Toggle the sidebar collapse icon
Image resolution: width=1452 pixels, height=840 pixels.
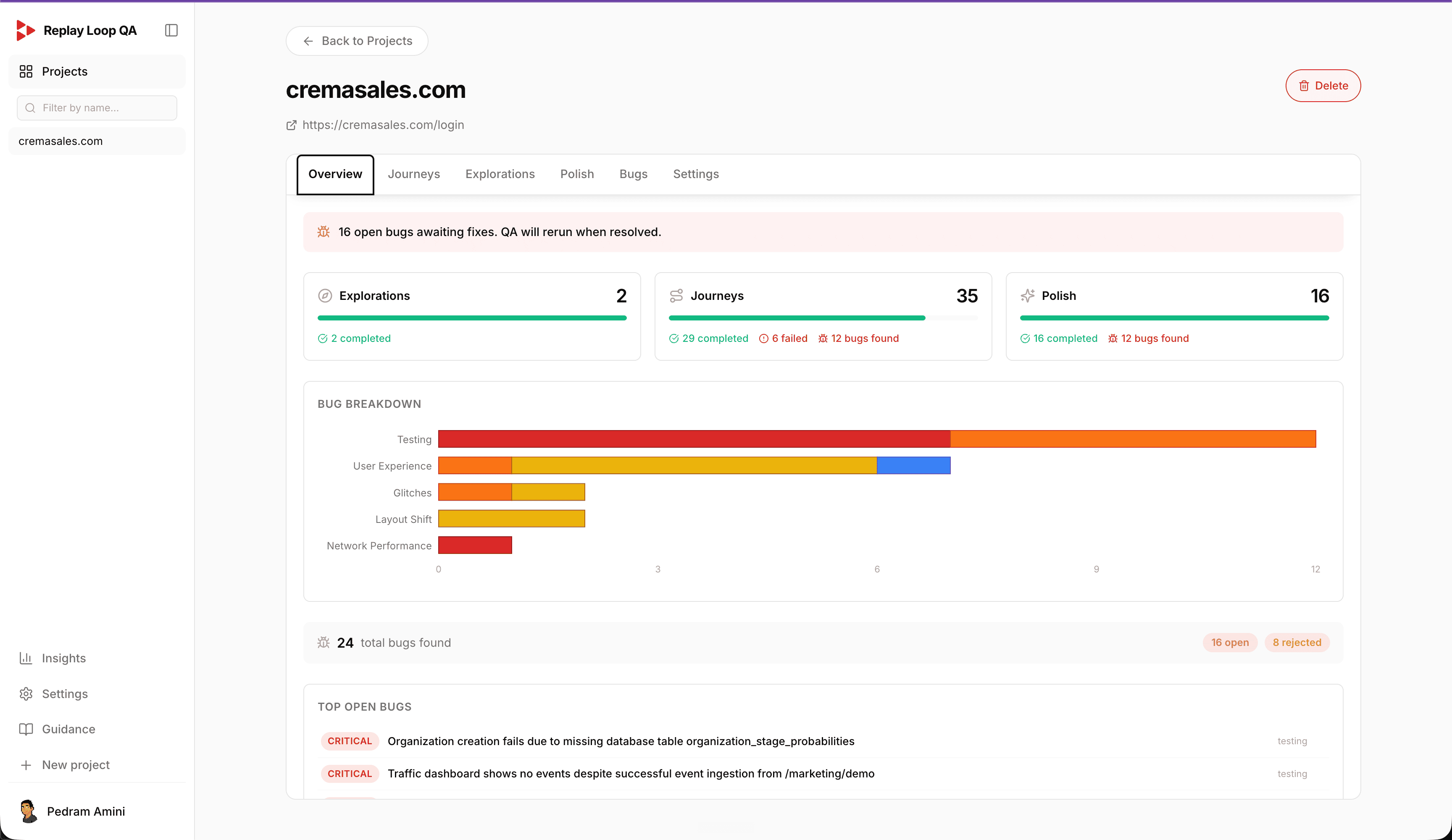pos(171,30)
